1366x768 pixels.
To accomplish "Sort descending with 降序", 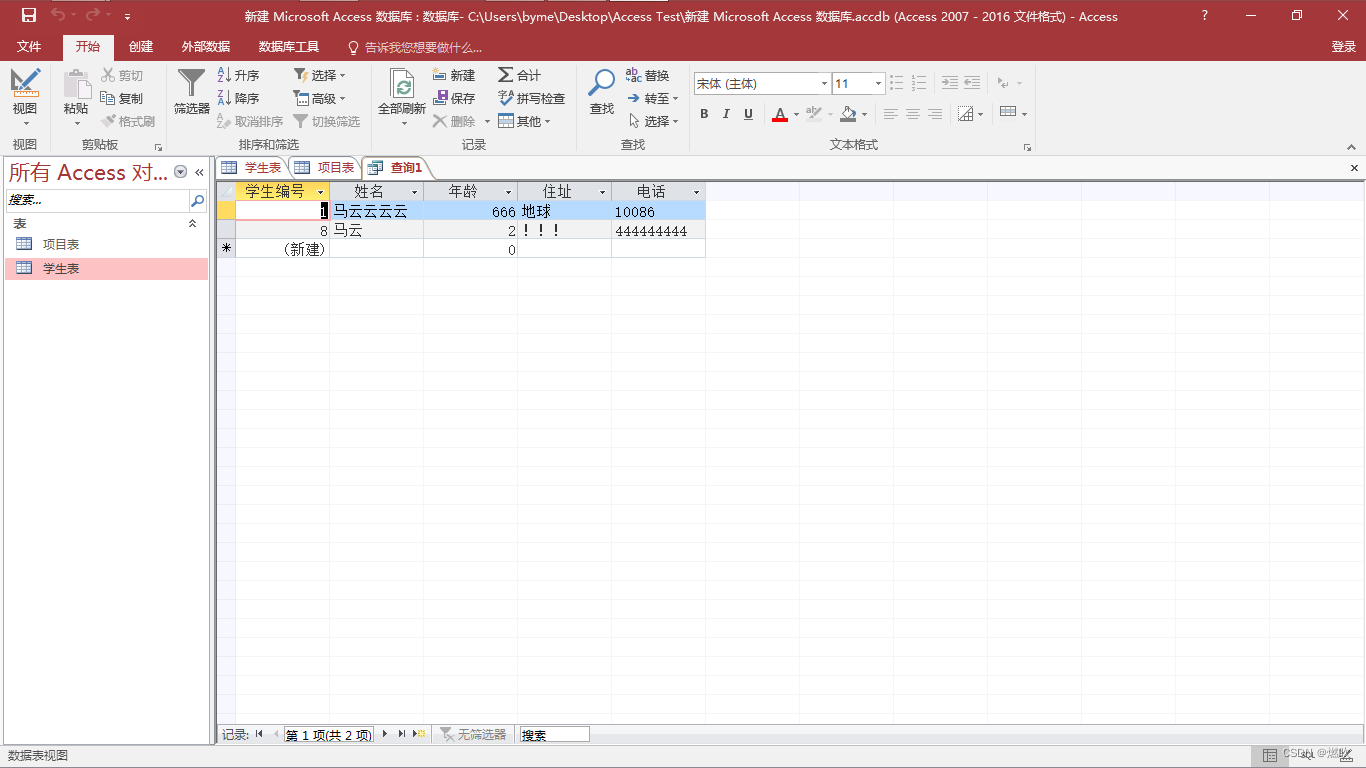I will coord(239,98).
